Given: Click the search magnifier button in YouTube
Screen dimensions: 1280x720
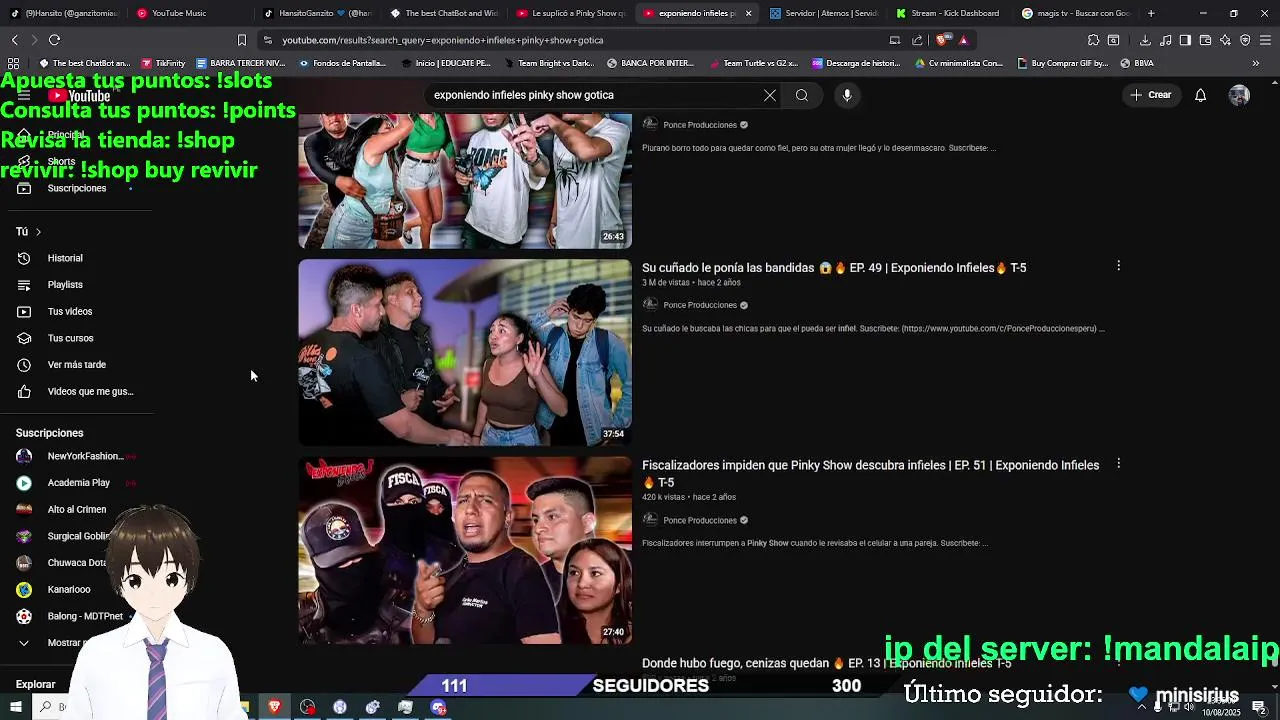Looking at the screenshot, I should pos(802,95).
